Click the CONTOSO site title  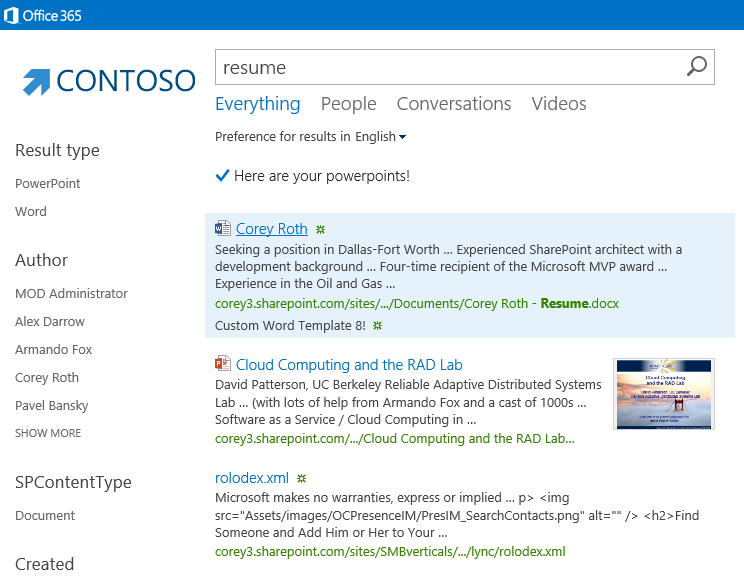126,81
